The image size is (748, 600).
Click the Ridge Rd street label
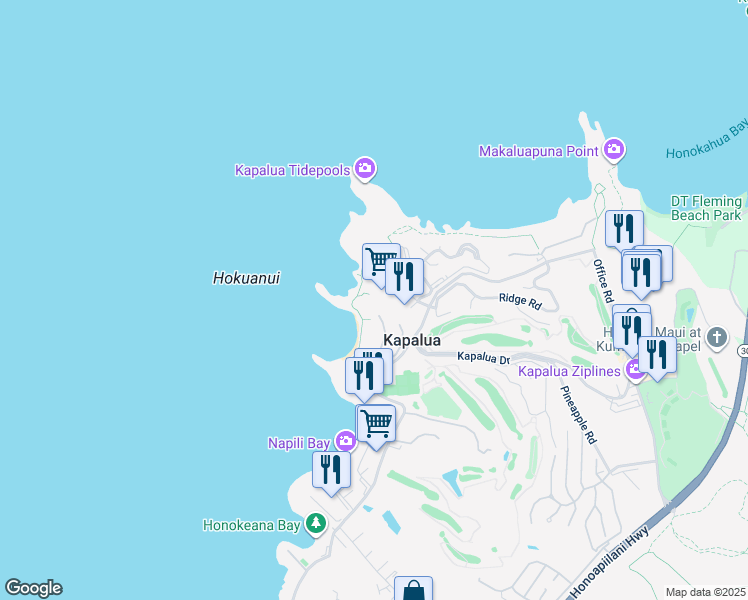point(520,301)
